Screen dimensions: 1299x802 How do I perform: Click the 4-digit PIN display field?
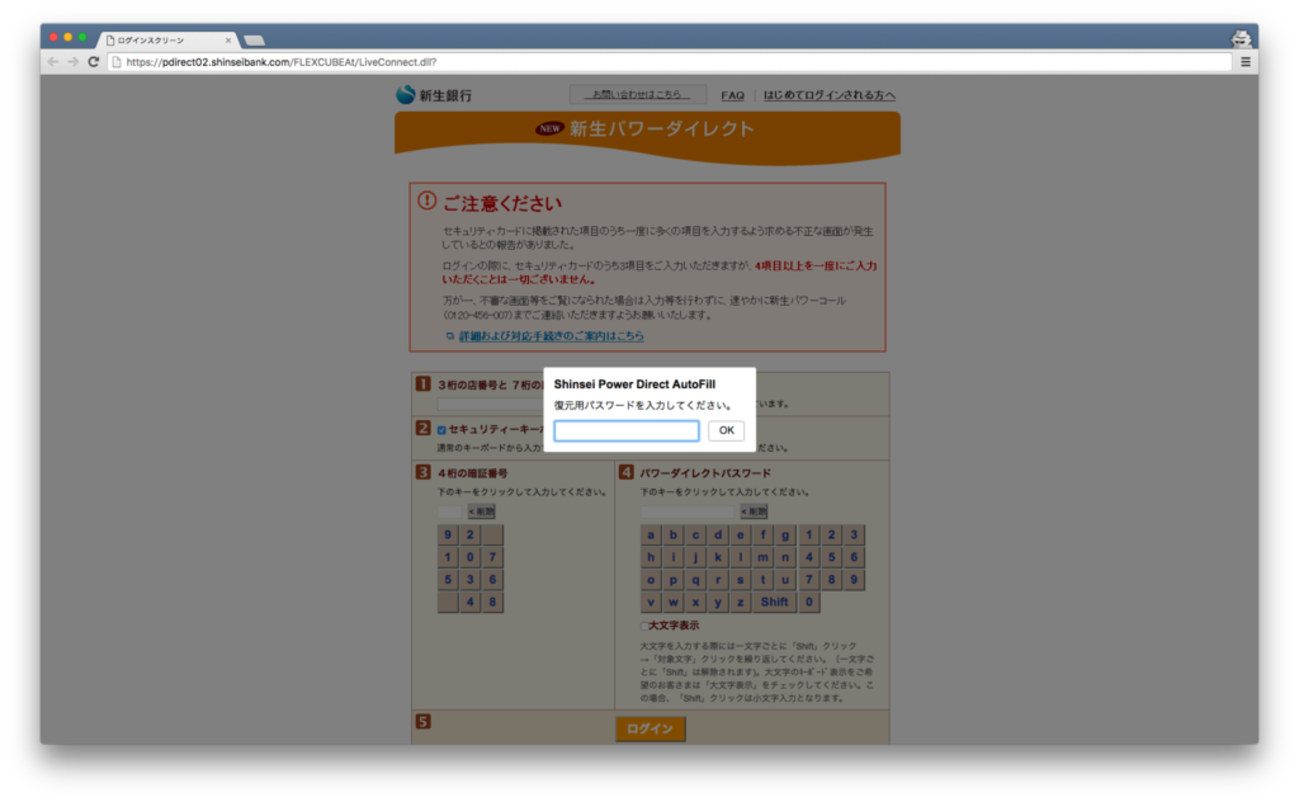[x=450, y=511]
